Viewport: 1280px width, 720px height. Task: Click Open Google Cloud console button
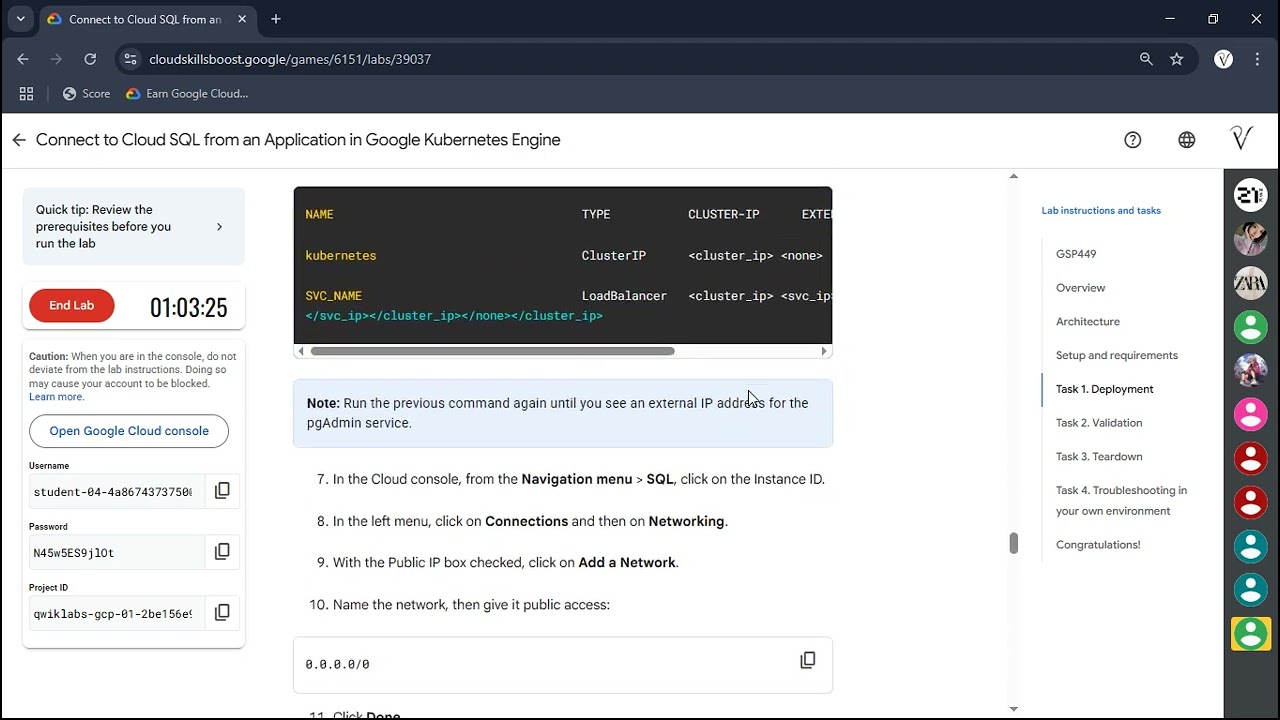coord(129,431)
